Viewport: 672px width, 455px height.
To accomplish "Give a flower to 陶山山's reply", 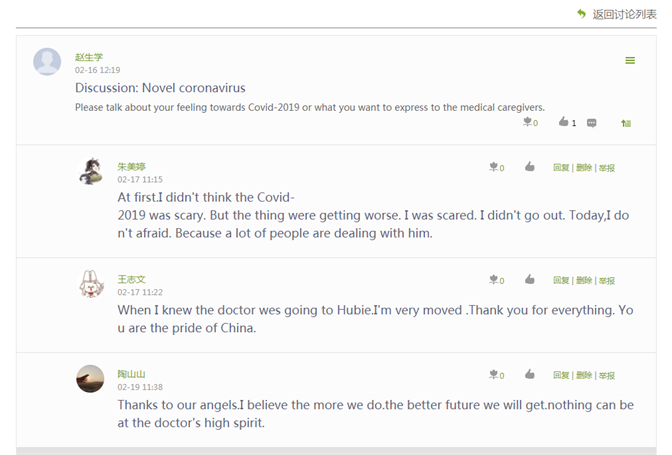I will [493, 374].
